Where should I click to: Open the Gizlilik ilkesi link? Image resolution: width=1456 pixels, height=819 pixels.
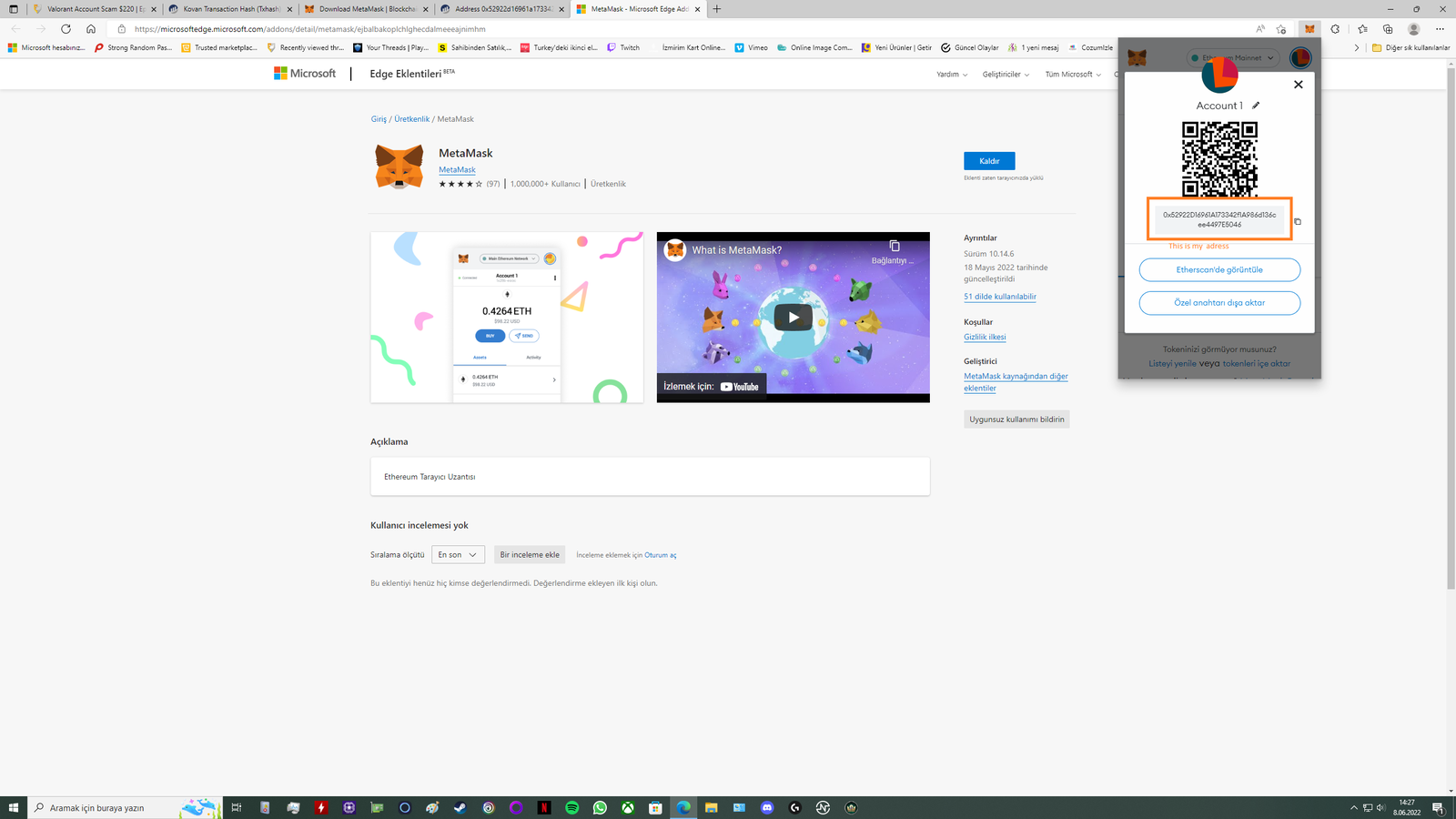tap(985, 337)
